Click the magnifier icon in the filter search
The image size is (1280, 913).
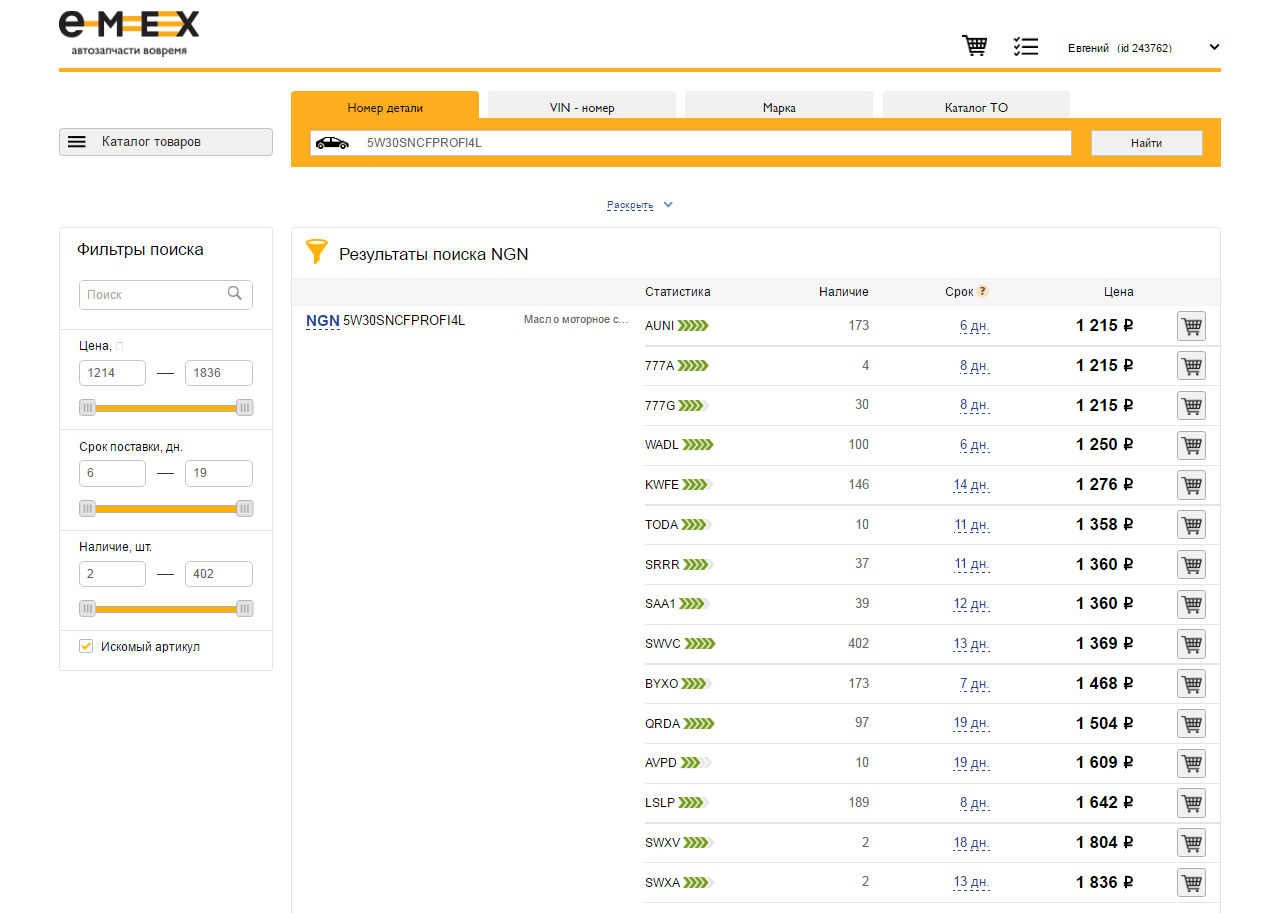point(235,294)
